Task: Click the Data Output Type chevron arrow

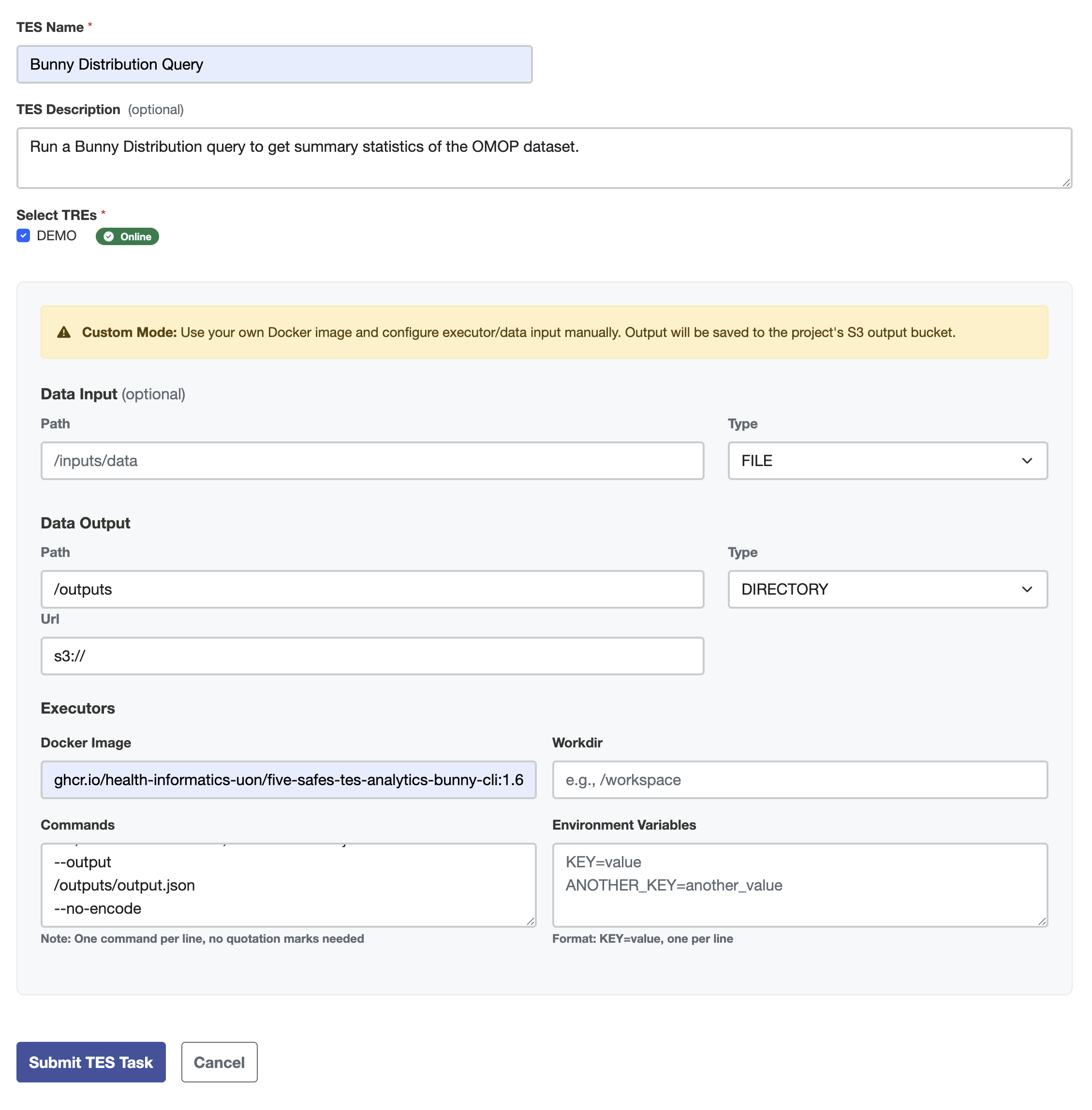Action: click(x=1027, y=589)
